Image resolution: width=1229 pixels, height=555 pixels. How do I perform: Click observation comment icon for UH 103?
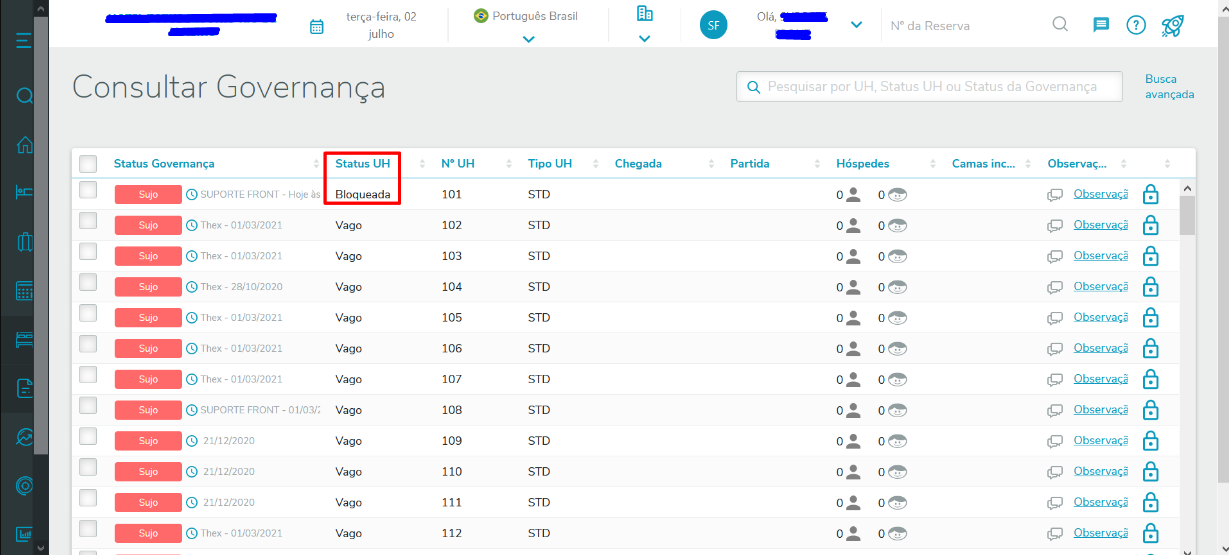pyautogui.click(x=1055, y=257)
